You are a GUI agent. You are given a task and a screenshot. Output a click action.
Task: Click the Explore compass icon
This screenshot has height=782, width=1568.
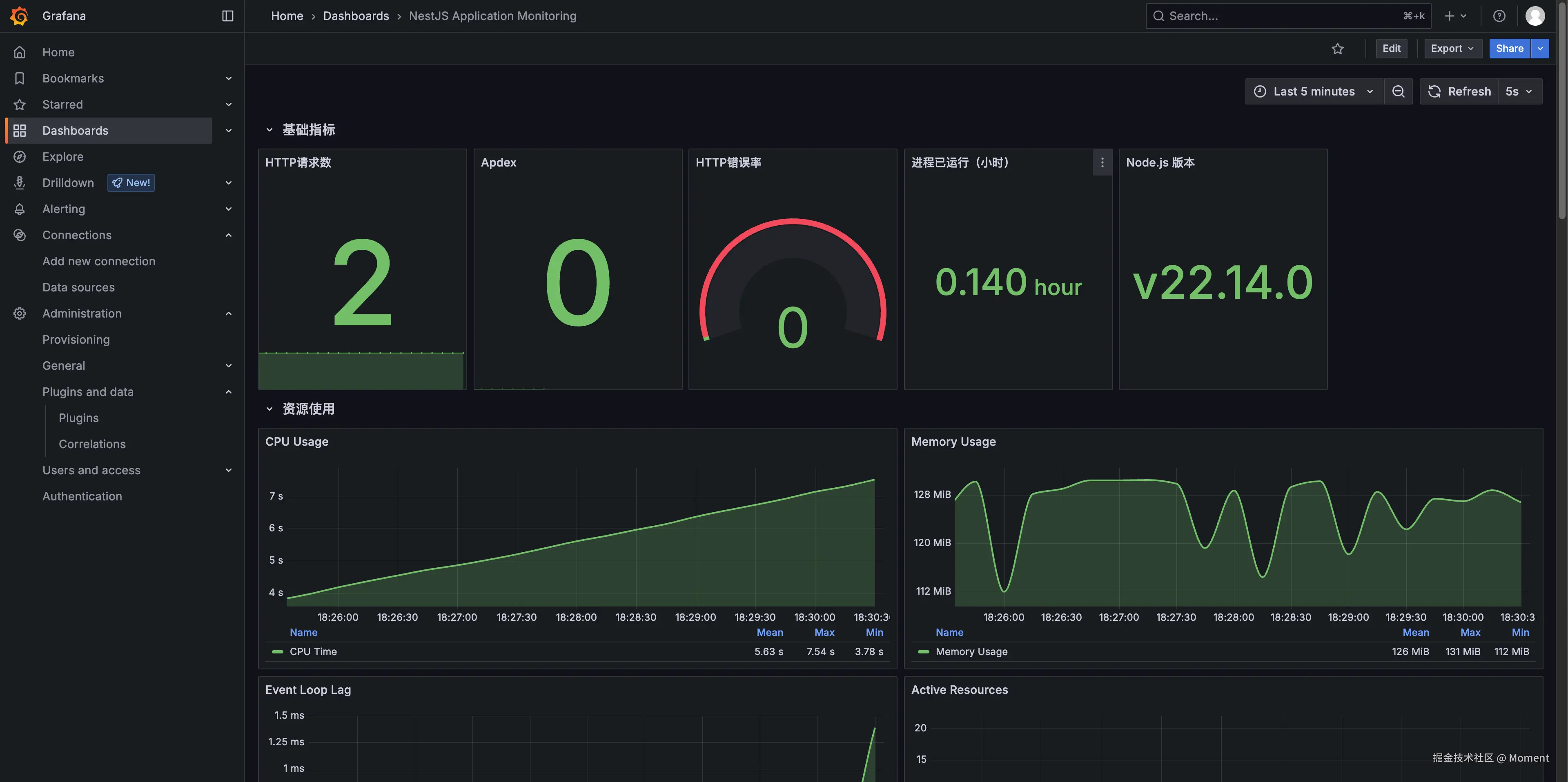click(20, 157)
